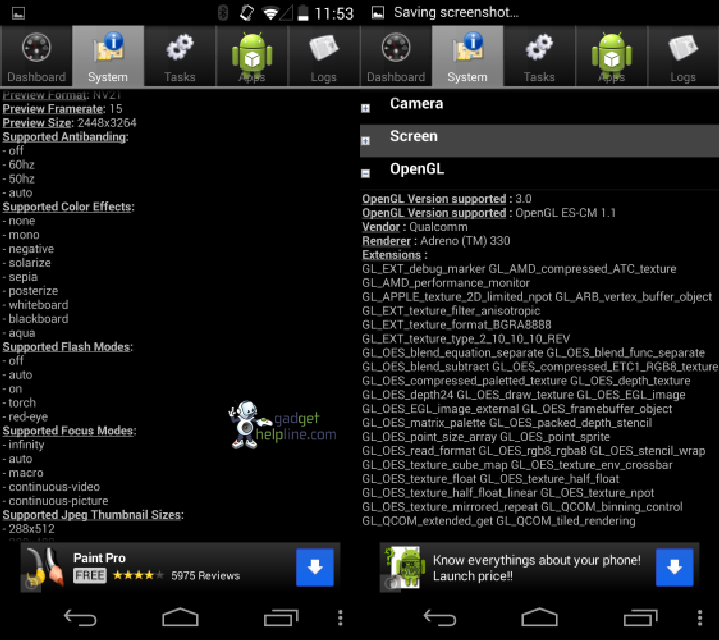Switch to Tasks tab in left screenshot
Screen dimensions: 719x640
180,56
